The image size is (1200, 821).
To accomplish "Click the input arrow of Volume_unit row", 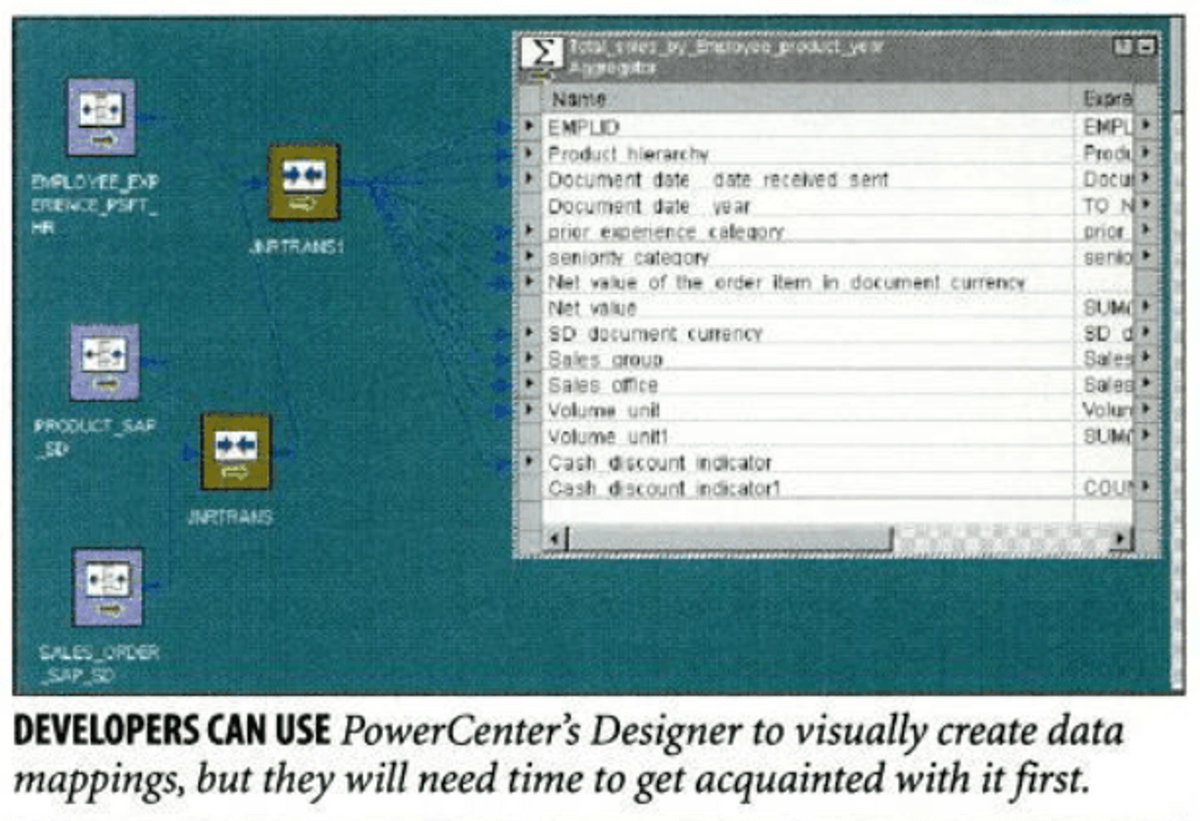I will click(530, 410).
